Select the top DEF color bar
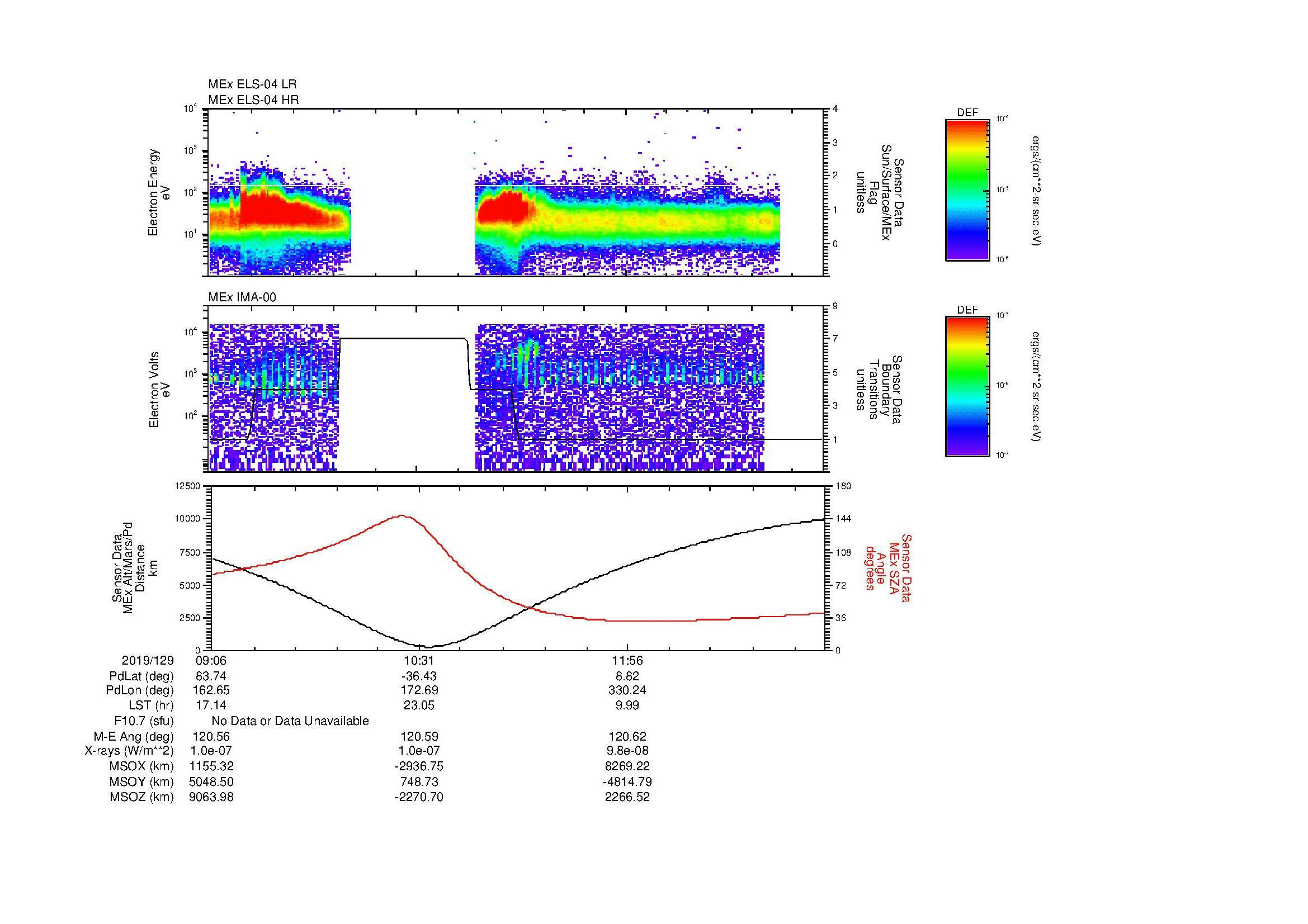The width and height of the screenshot is (1308, 924). click(967, 190)
